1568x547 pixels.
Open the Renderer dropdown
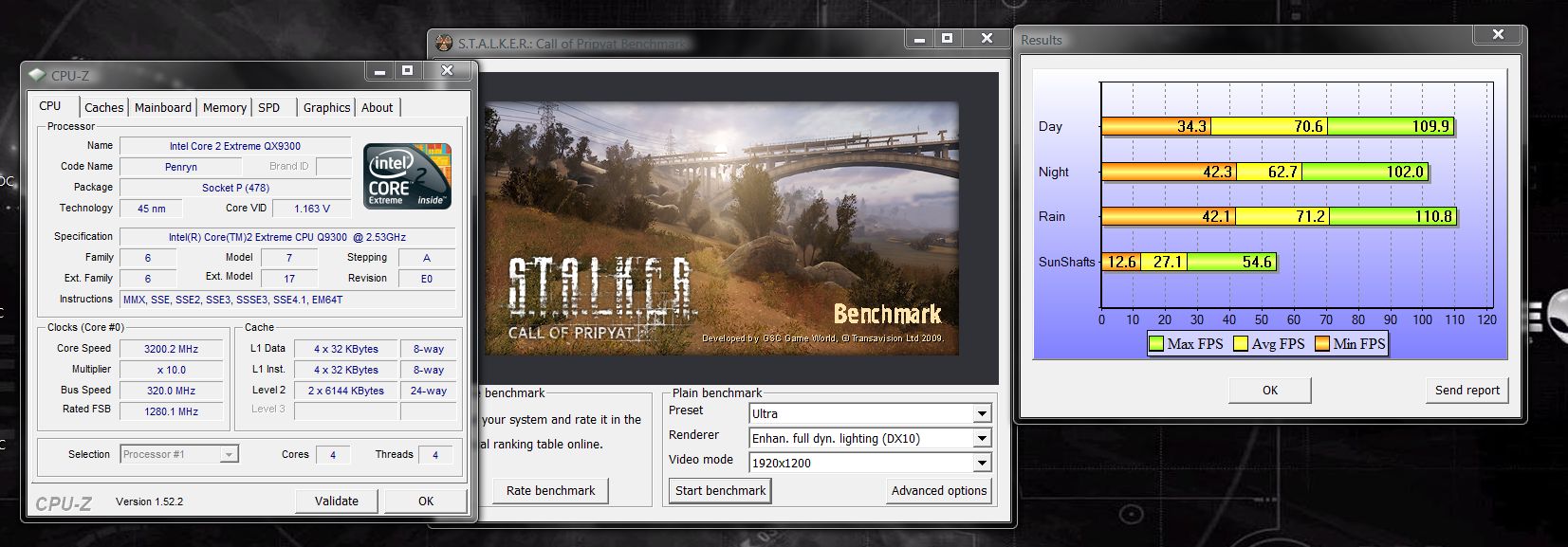(983, 438)
